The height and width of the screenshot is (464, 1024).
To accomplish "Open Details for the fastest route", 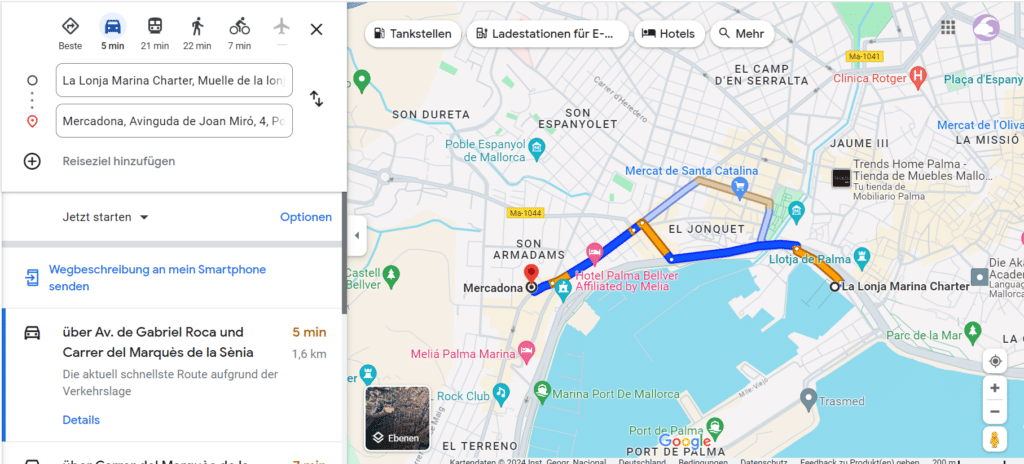I will (x=81, y=420).
